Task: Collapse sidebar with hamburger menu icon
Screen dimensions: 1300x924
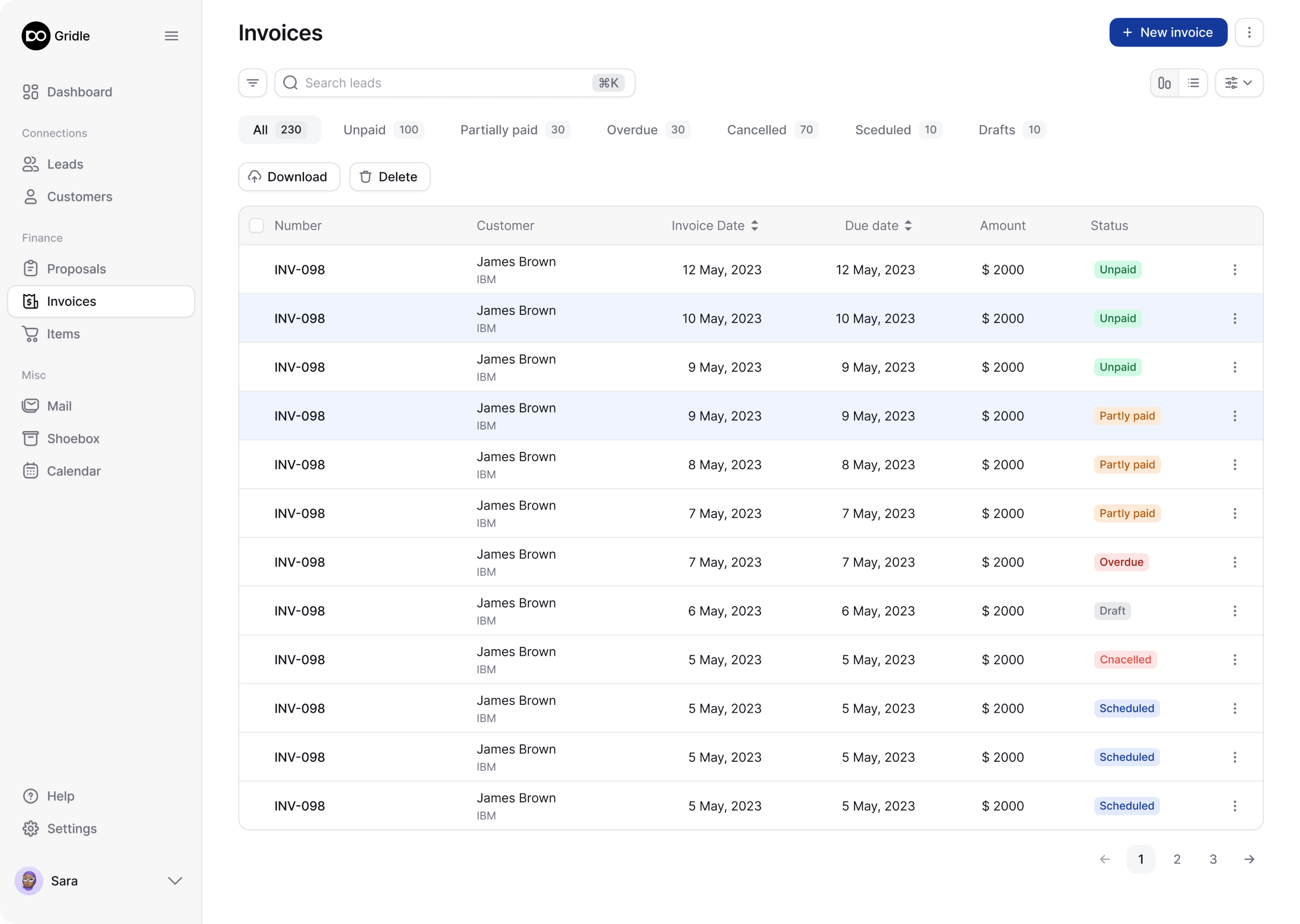Action: pos(171,36)
